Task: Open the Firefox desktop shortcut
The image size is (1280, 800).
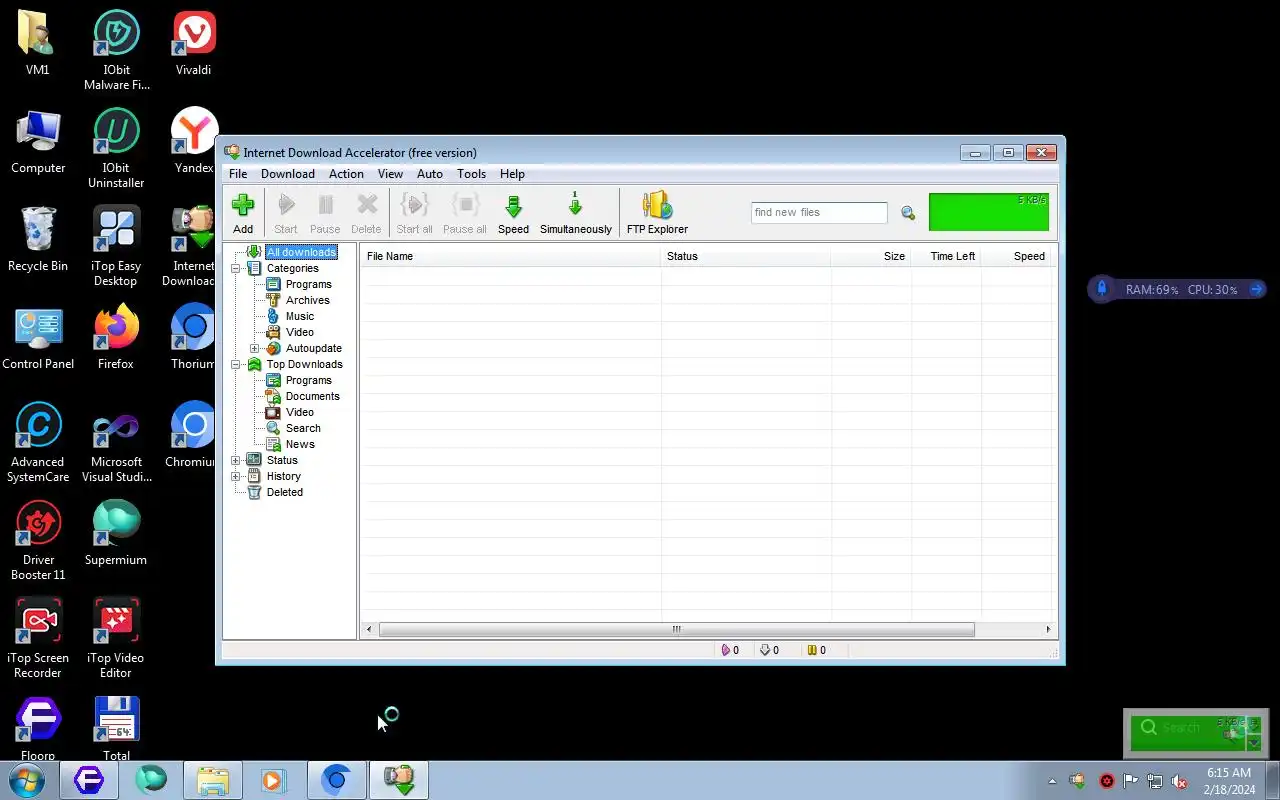Action: coord(116,337)
